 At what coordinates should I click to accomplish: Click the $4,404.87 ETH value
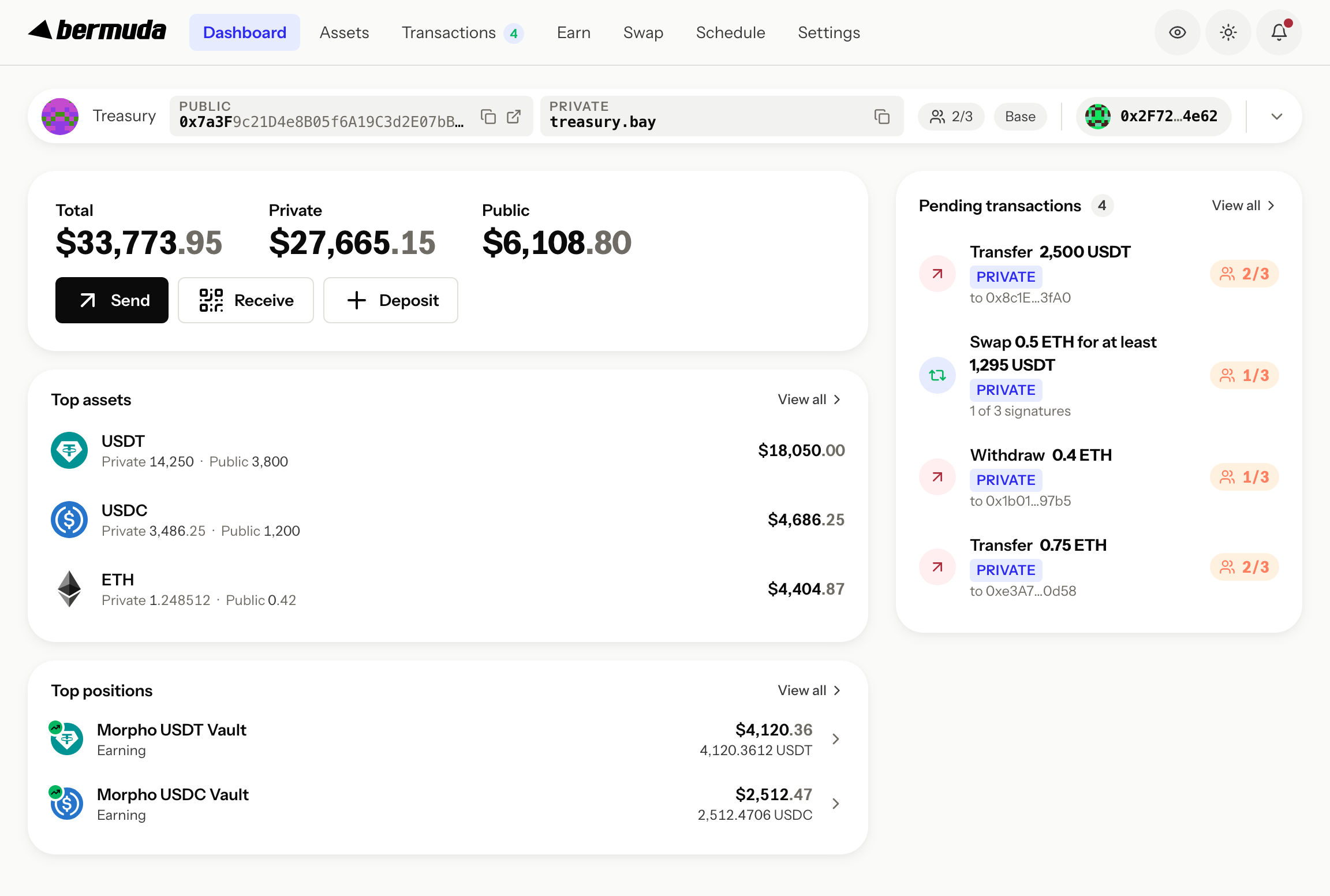(x=806, y=589)
